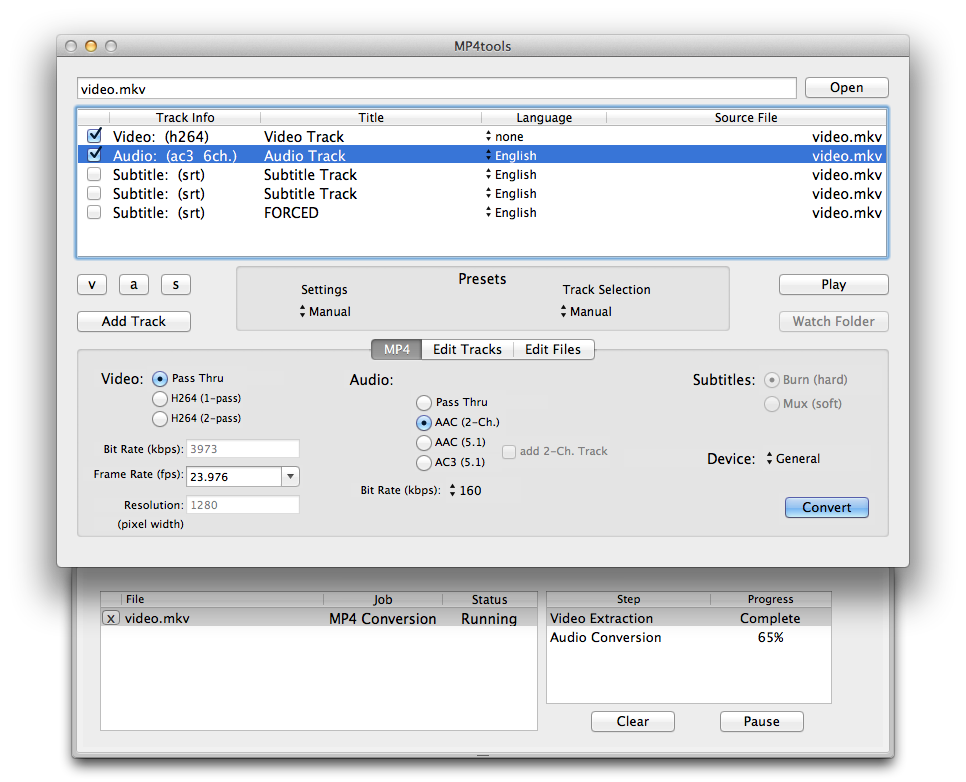
Task: Choose AAC (5.1) audio option
Action: (x=424, y=442)
